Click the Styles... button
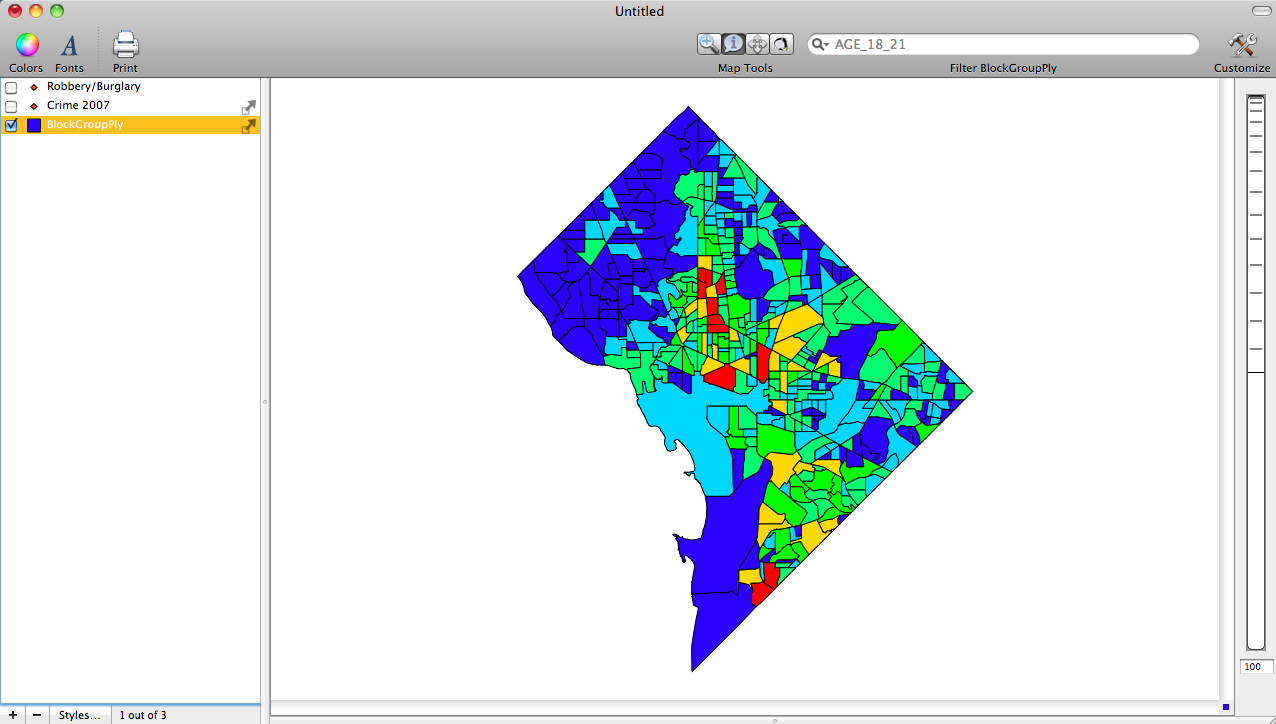Image resolution: width=1276 pixels, height=724 pixels. 79,715
